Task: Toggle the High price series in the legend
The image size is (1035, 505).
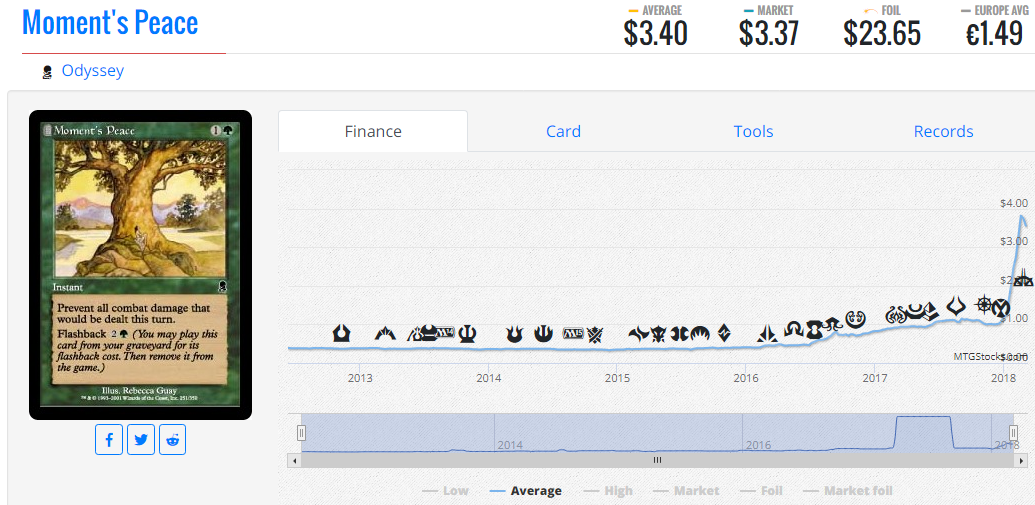Action: (608, 490)
